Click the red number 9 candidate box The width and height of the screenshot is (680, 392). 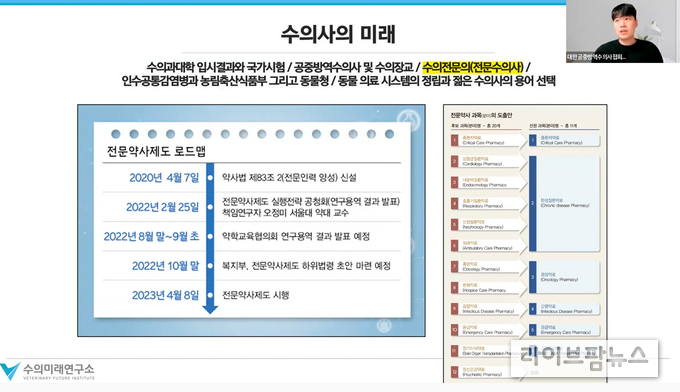pyautogui.click(x=454, y=309)
